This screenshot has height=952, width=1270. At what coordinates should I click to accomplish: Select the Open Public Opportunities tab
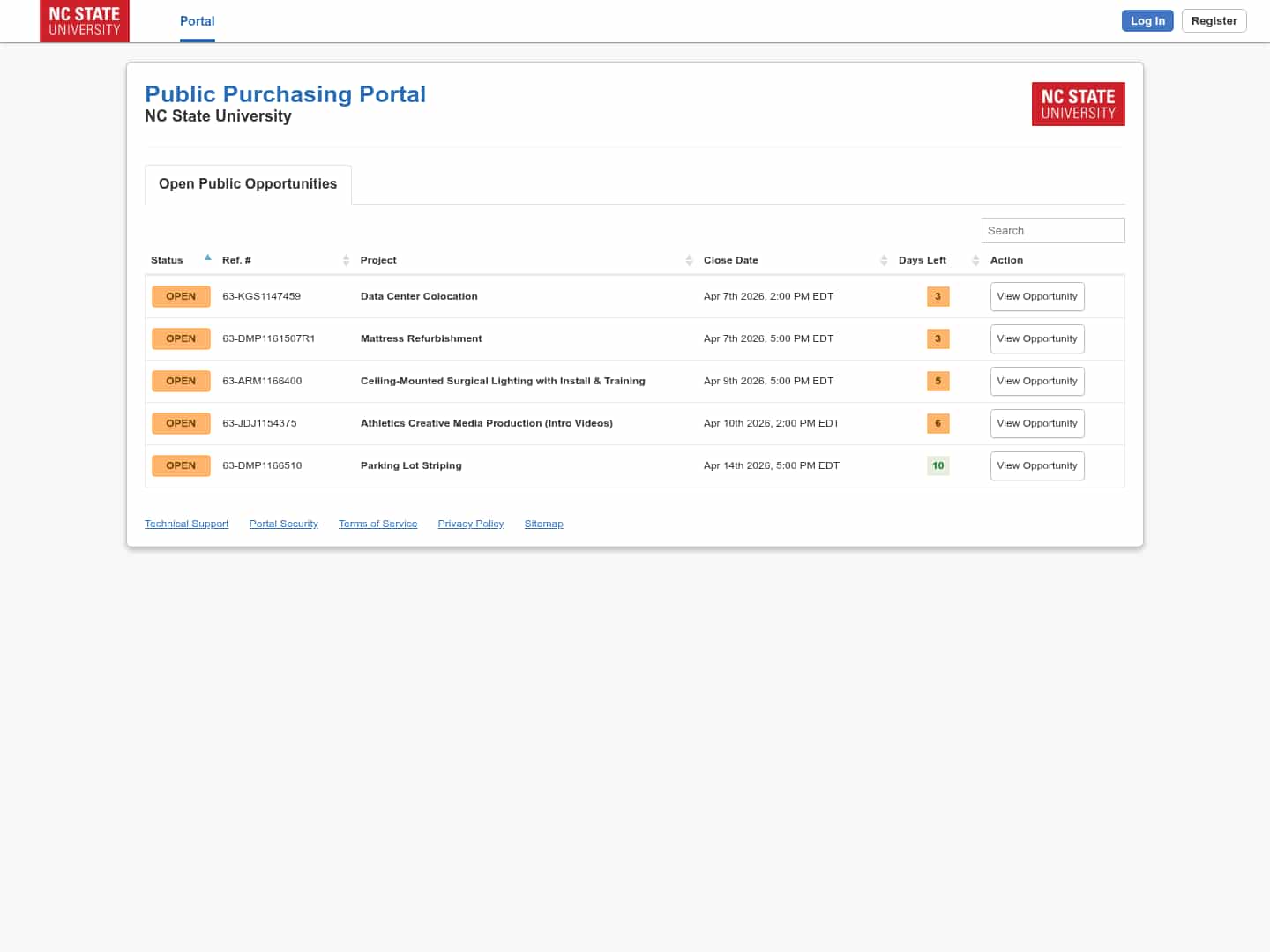pos(248,183)
